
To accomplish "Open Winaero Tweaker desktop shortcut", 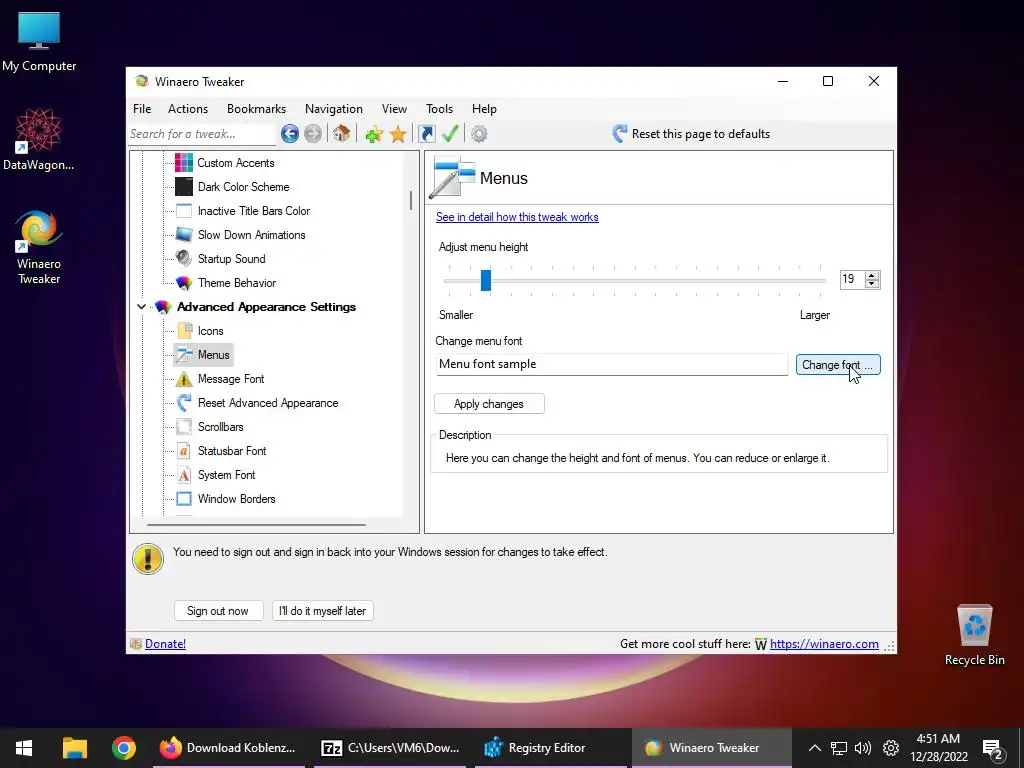I will (39, 248).
